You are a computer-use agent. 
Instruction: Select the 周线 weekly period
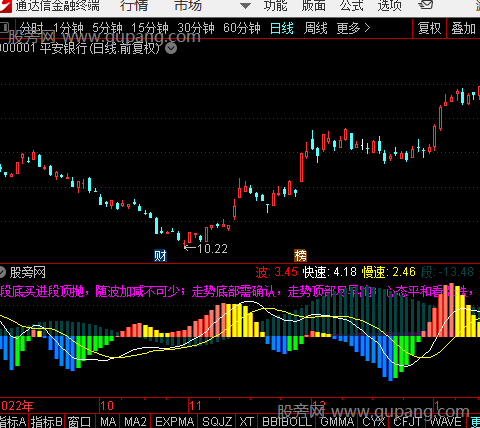(x=316, y=28)
